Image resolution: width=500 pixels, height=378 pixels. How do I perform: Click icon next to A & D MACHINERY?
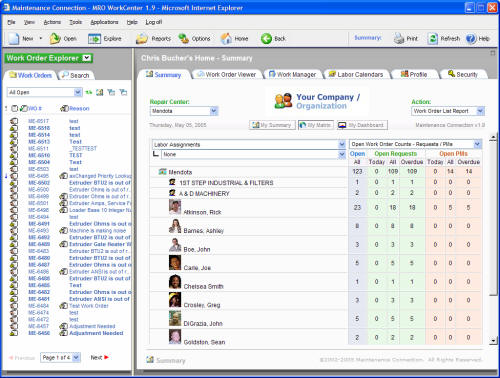click(x=172, y=193)
